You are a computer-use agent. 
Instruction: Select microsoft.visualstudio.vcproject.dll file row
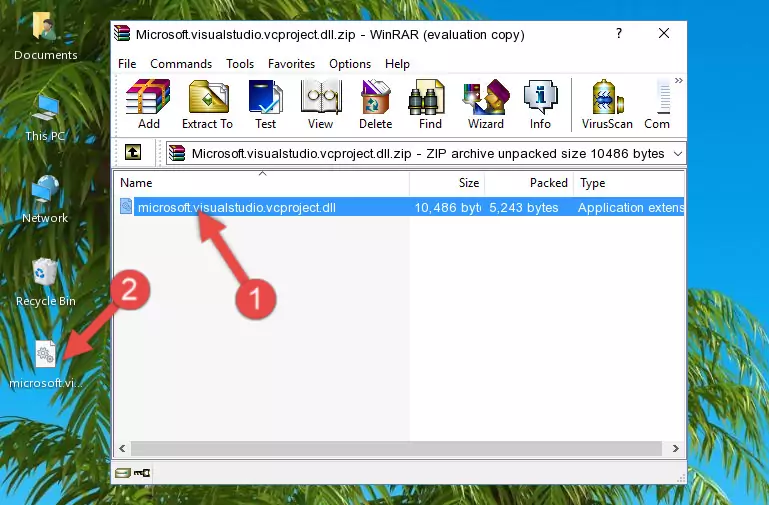coord(400,207)
